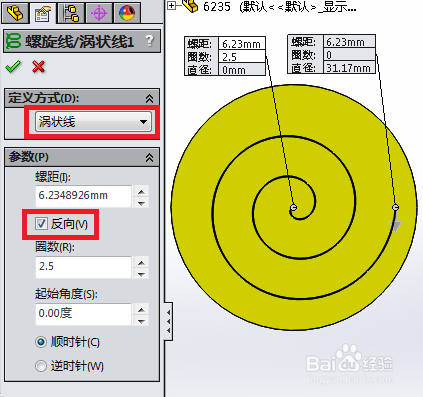Increase the 螺距 pitch value
423x397 pixels.
click(x=141, y=192)
